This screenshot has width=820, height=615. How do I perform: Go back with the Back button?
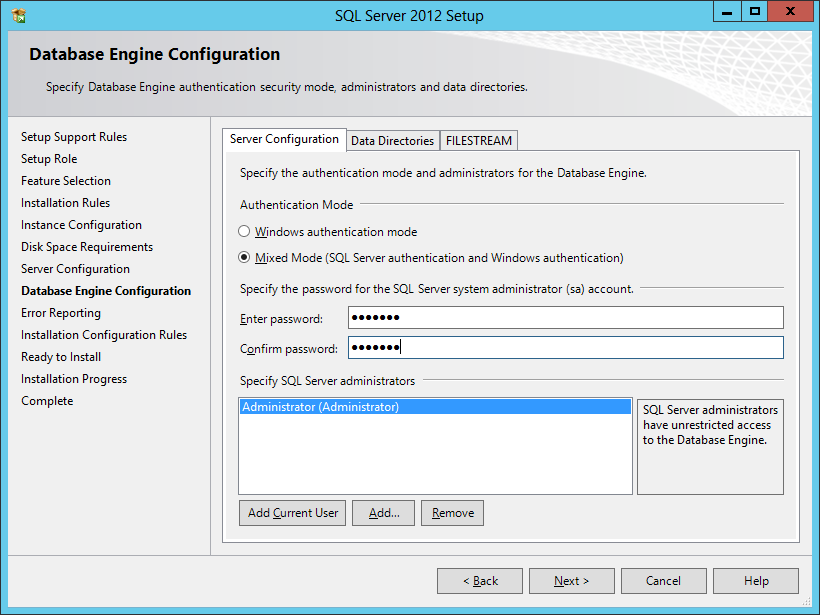point(480,581)
